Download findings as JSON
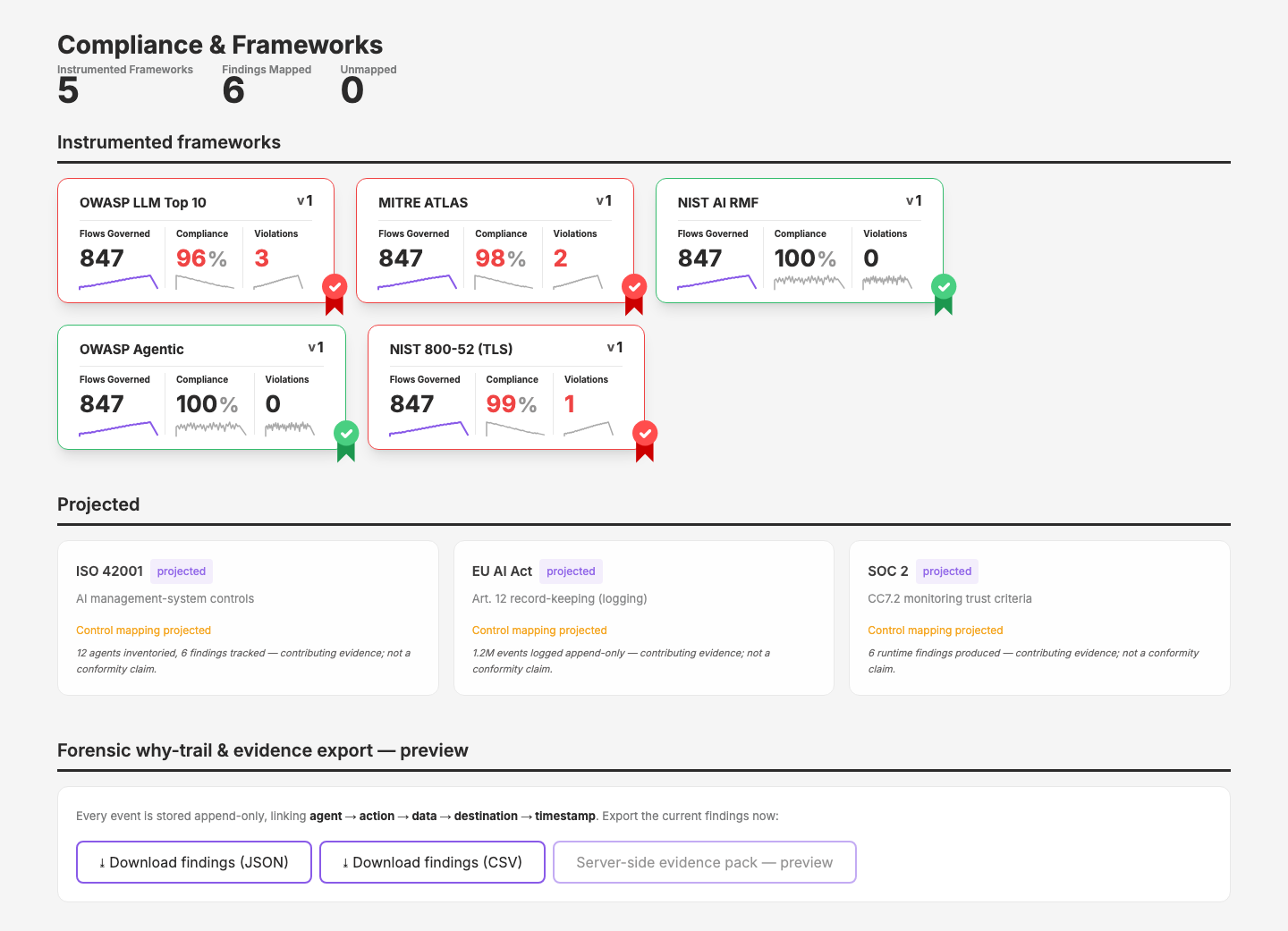The image size is (1288, 931). (x=194, y=862)
